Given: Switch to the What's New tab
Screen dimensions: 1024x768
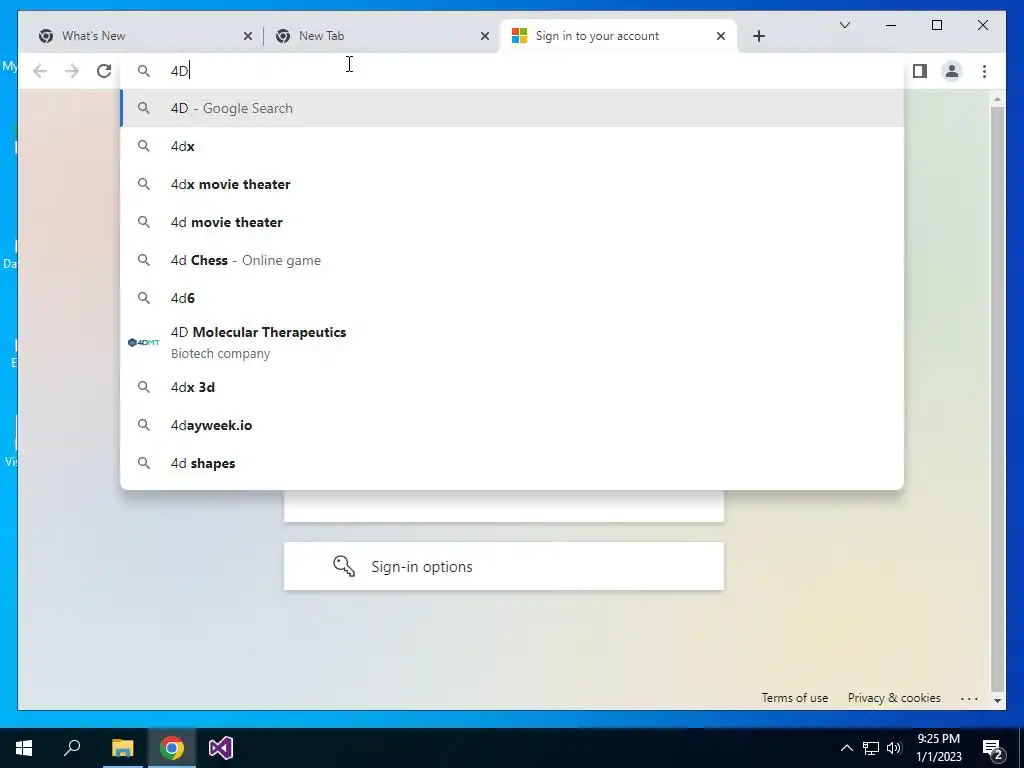Looking at the screenshot, I should (x=144, y=36).
